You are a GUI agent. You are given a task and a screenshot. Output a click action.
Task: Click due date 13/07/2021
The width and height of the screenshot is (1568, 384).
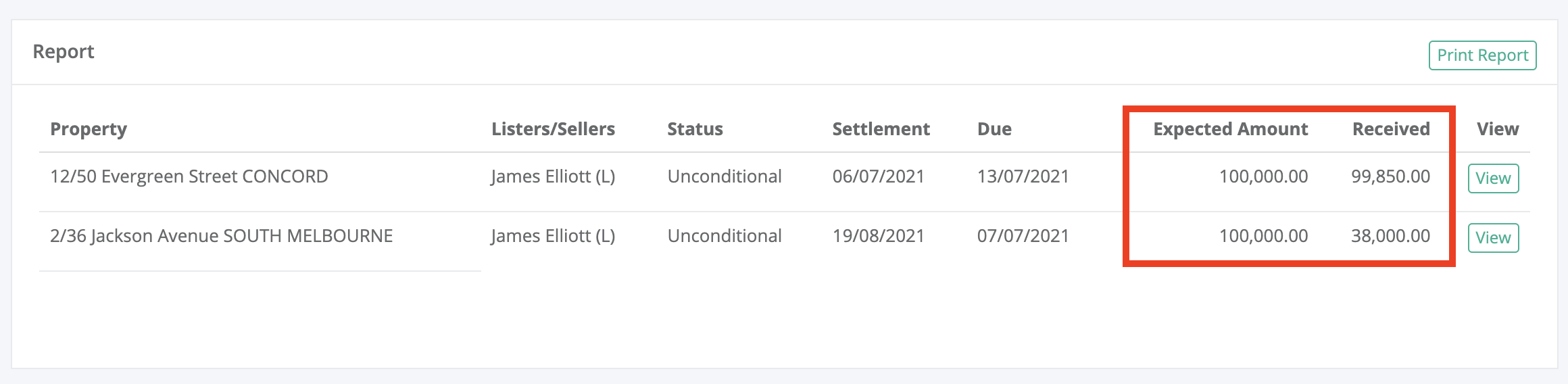(1023, 176)
